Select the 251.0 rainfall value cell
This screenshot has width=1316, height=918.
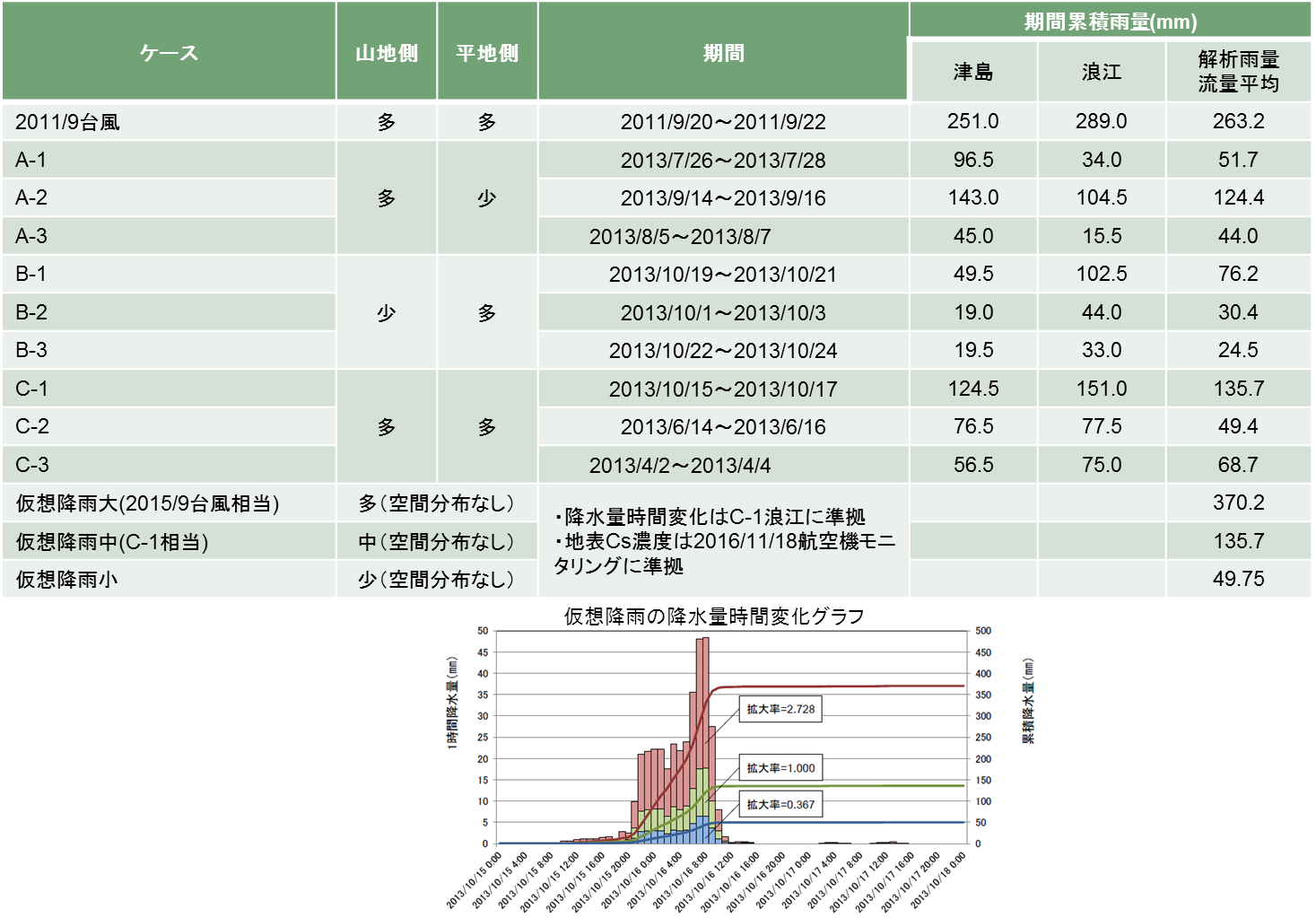(x=973, y=121)
